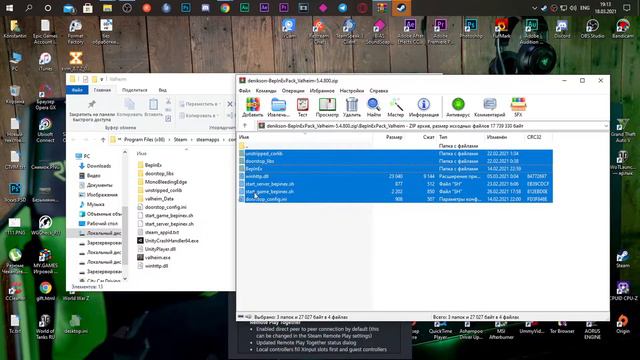The height and width of the screenshot is (360, 640).
Task: Select doorstop_libs folder in the archive
Action: pyautogui.click(x=395, y=161)
